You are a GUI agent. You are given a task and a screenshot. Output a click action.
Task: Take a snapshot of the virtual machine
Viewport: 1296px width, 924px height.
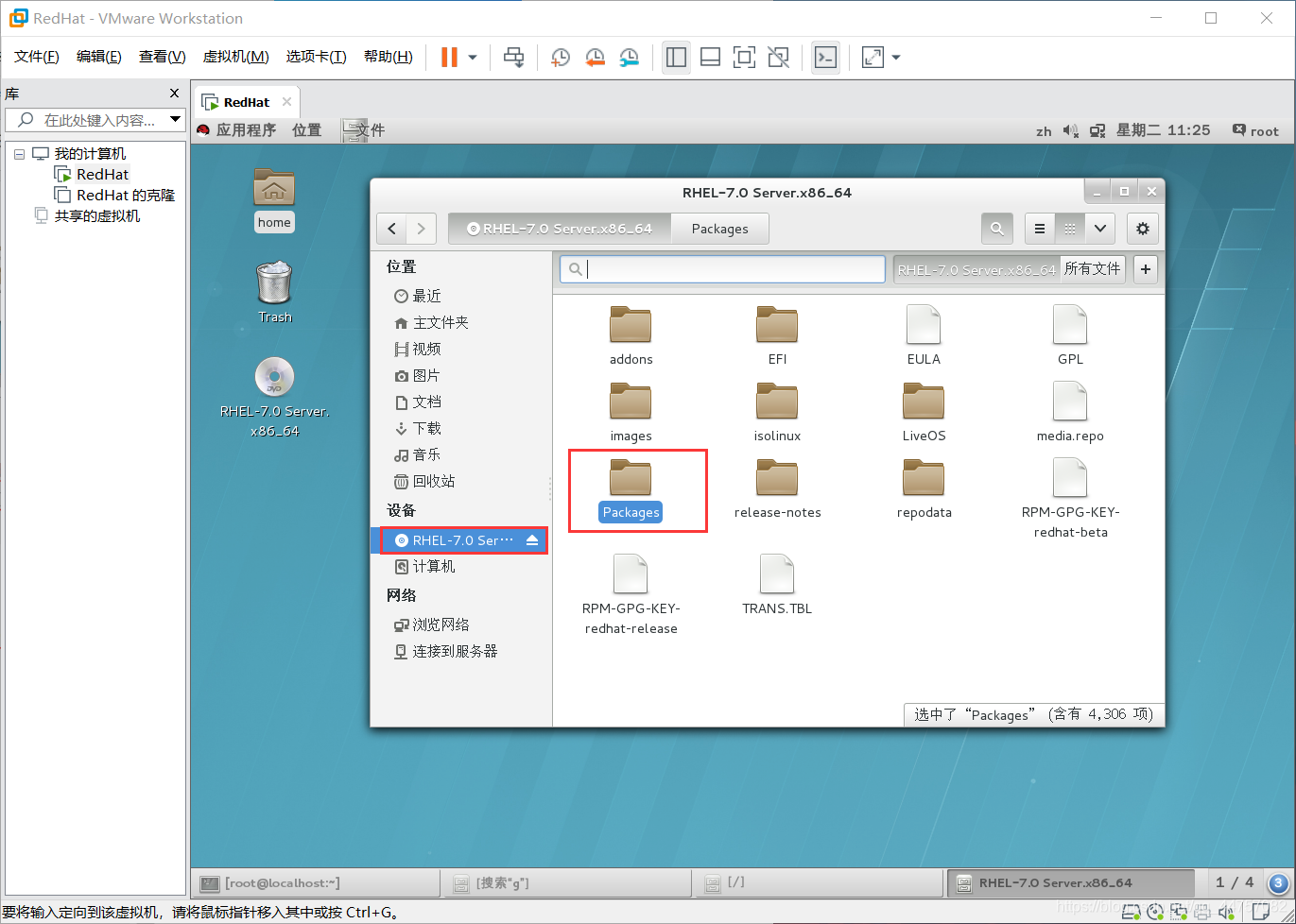(x=561, y=58)
